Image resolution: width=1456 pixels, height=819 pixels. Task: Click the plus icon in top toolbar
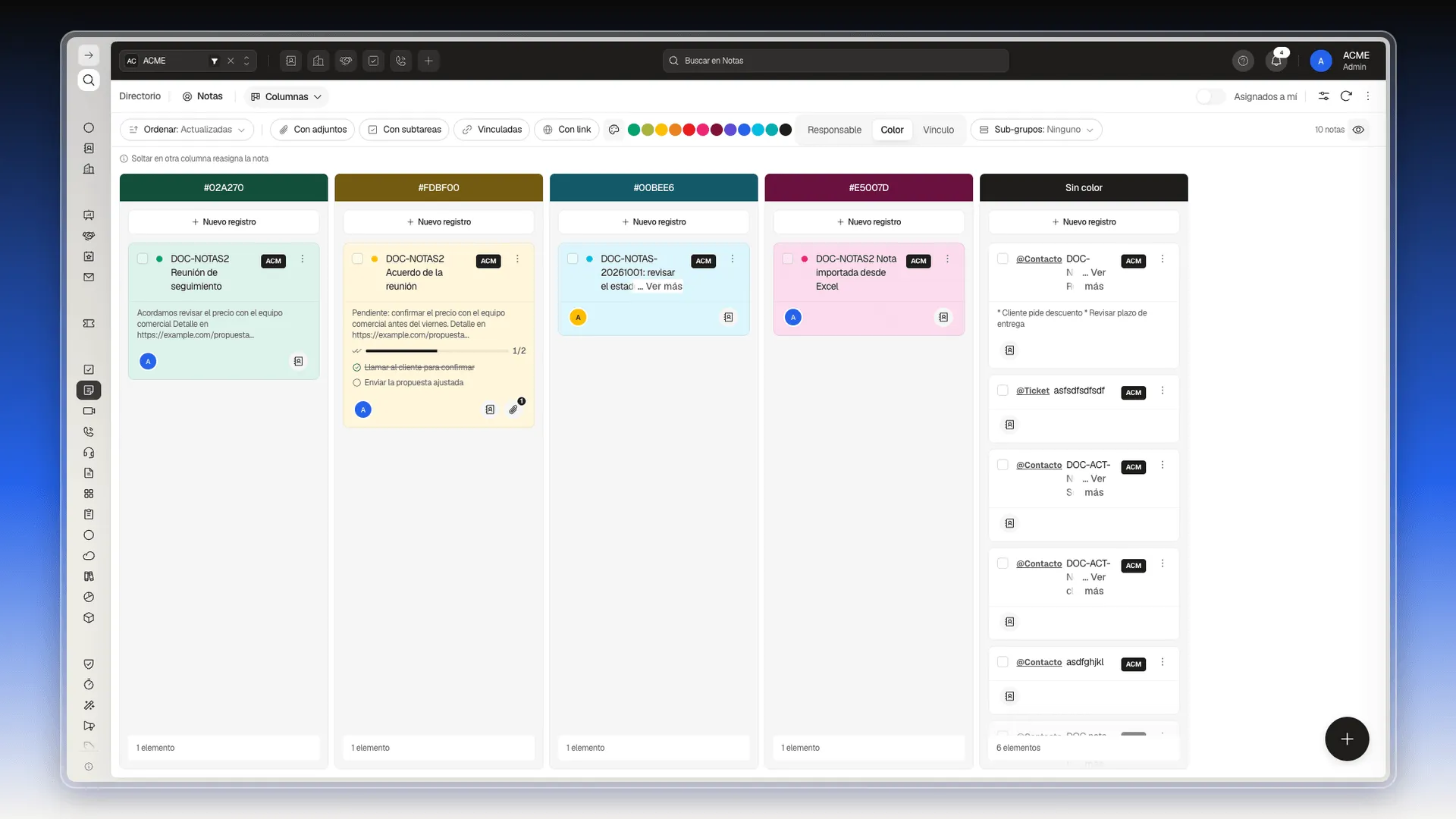428,61
